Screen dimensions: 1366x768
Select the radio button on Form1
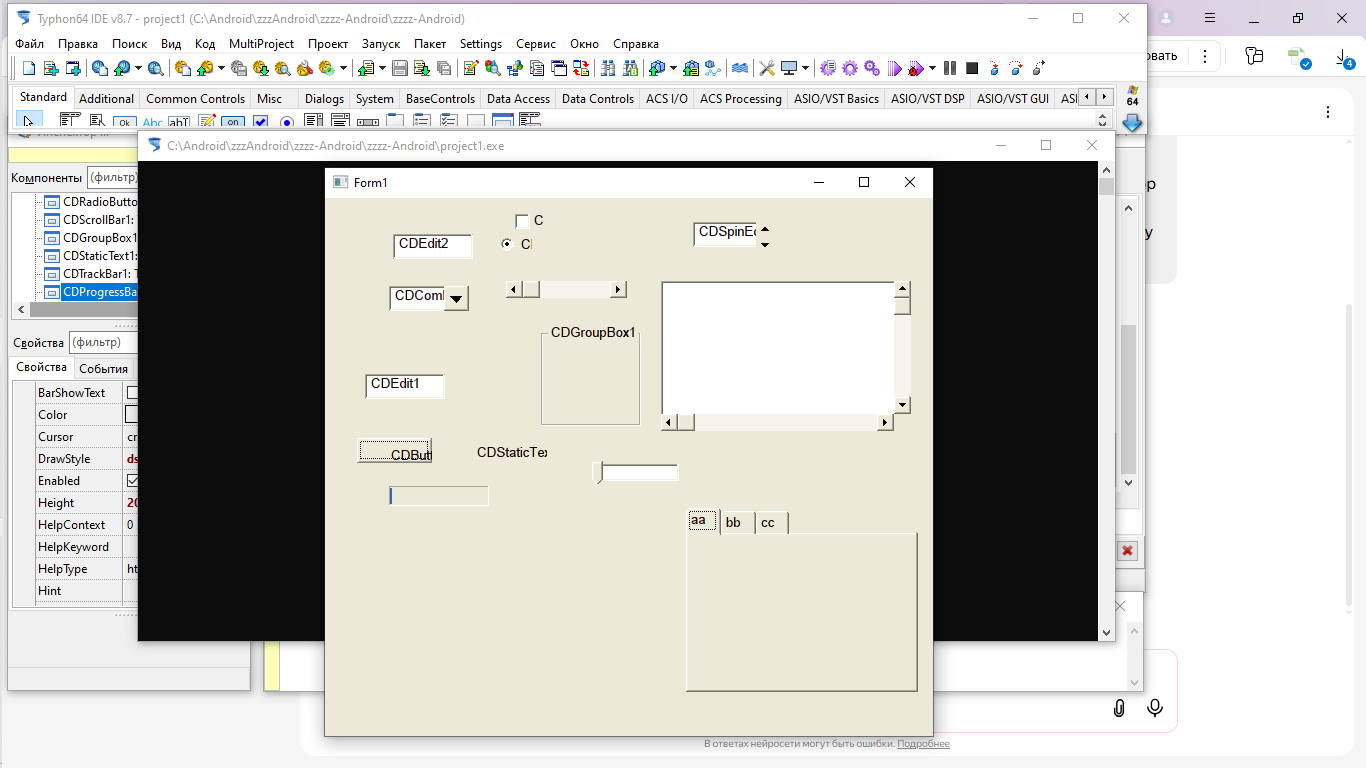pos(508,244)
